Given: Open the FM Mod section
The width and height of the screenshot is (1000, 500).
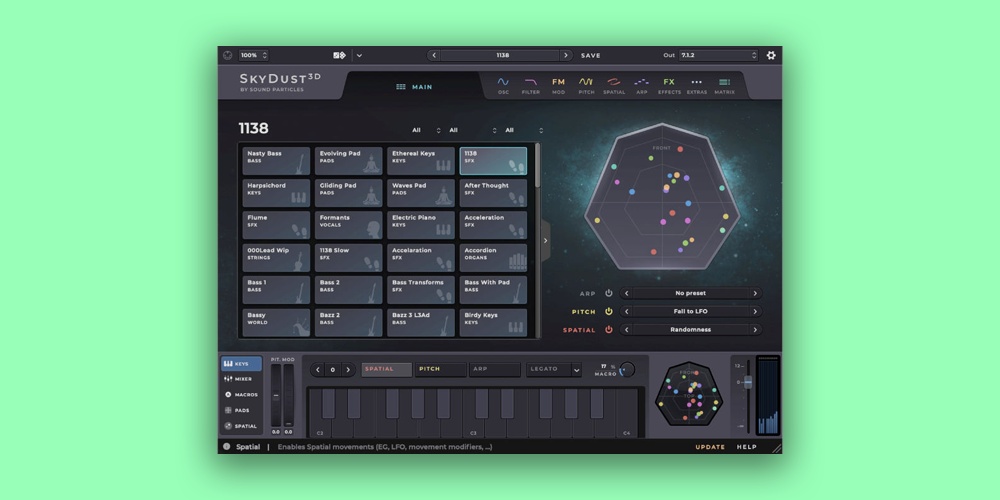Looking at the screenshot, I should pyautogui.click(x=558, y=86).
